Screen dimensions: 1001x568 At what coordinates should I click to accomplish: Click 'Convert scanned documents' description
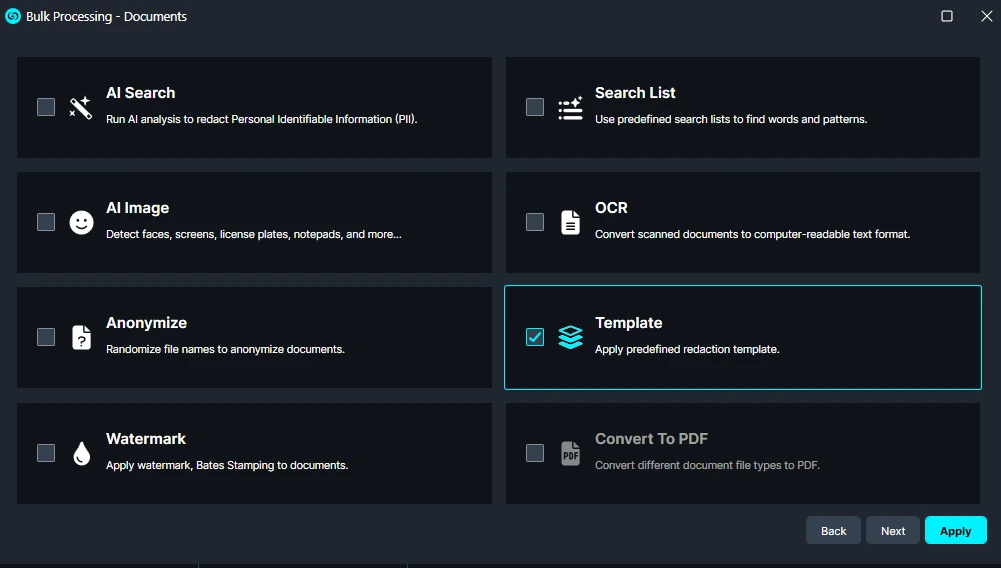753,234
